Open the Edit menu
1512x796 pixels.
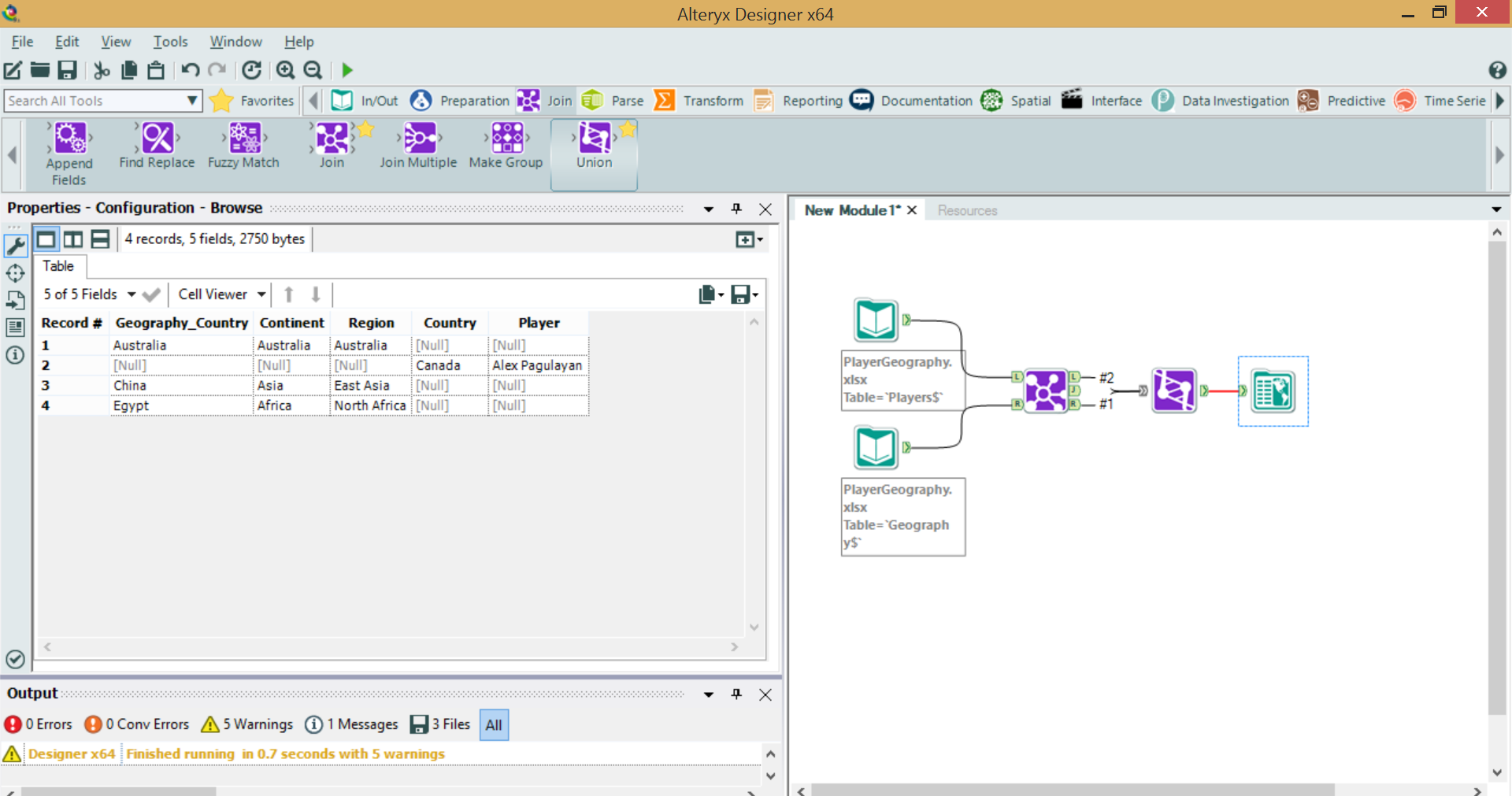67,42
